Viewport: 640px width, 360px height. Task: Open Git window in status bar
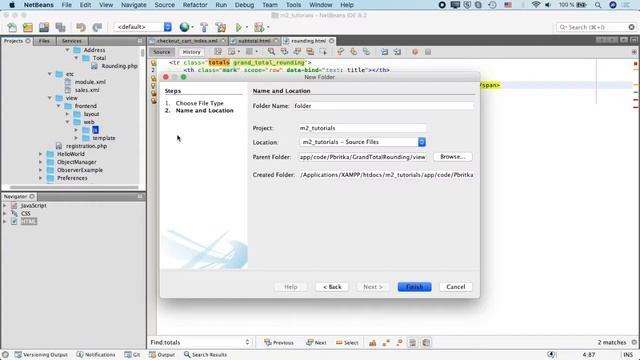[132, 355]
